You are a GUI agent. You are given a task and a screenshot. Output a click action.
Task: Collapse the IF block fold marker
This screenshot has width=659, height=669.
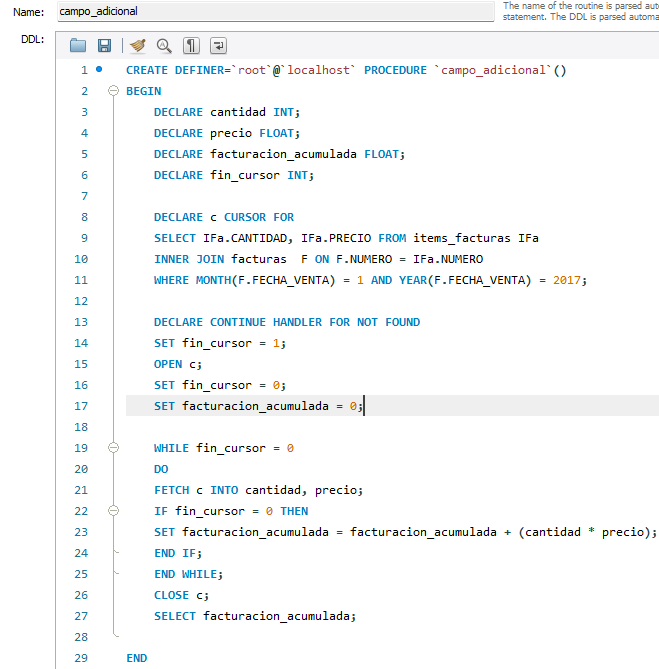point(112,511)
